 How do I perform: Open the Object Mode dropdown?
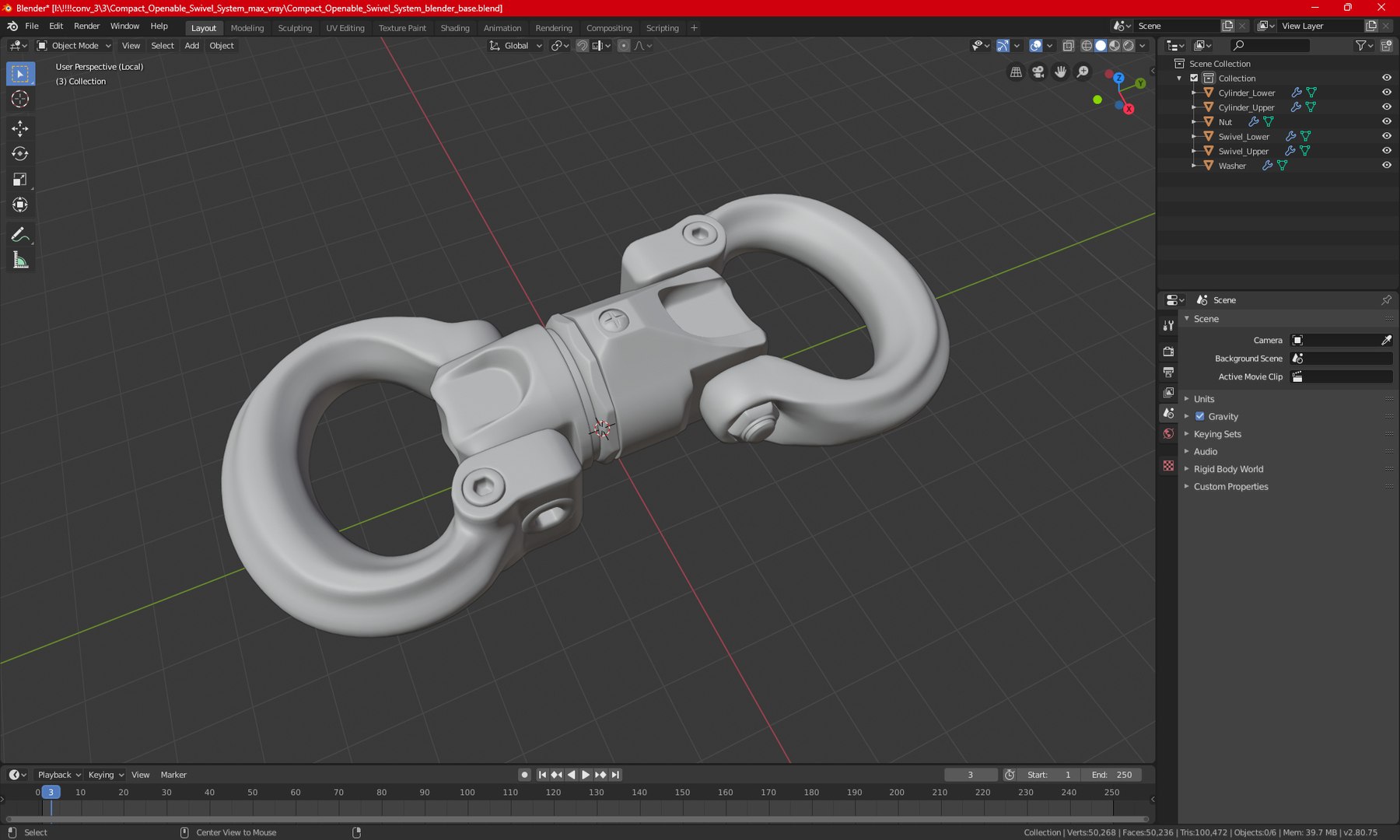75,46
